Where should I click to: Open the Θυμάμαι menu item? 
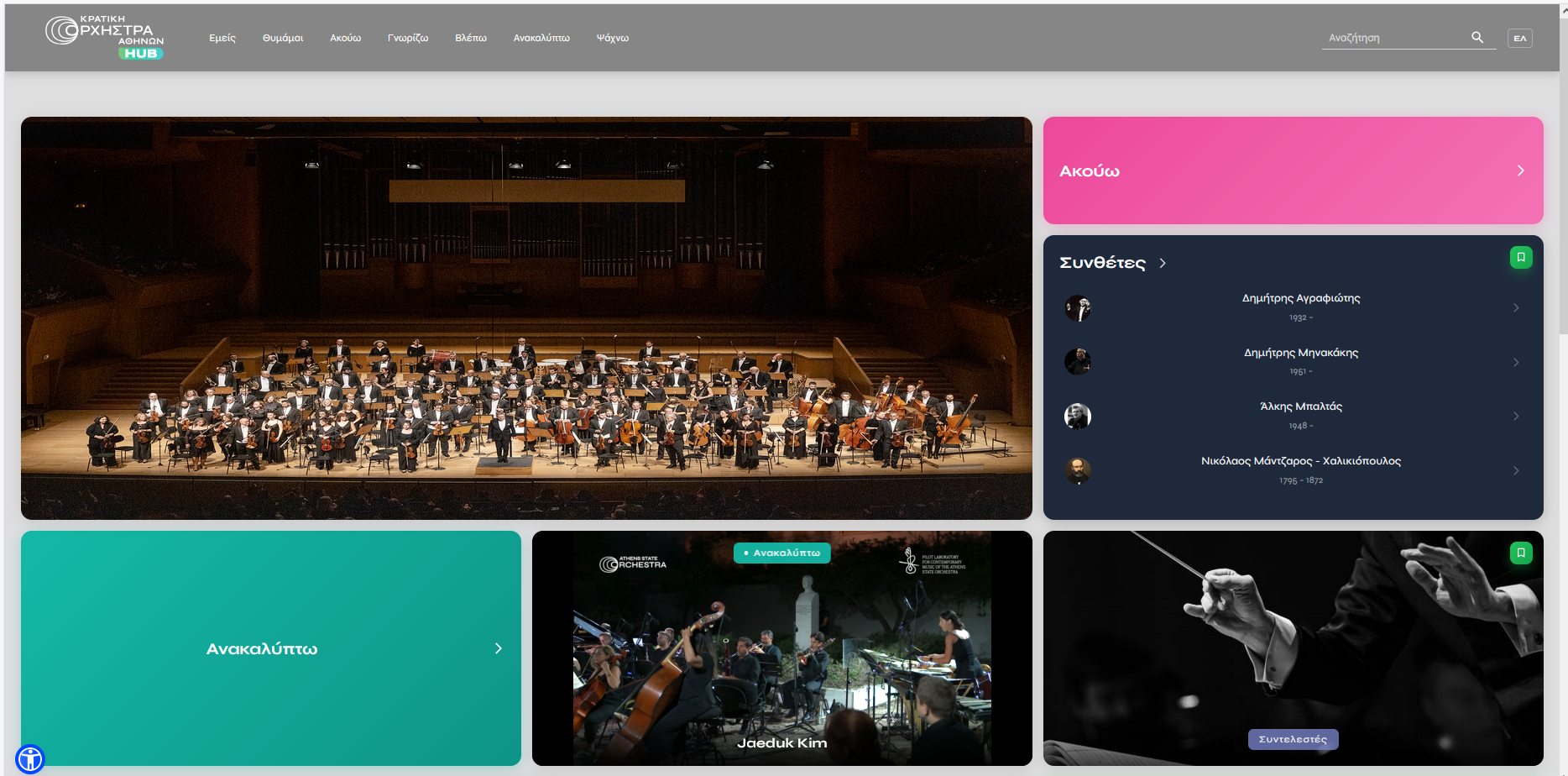[283, 38]
